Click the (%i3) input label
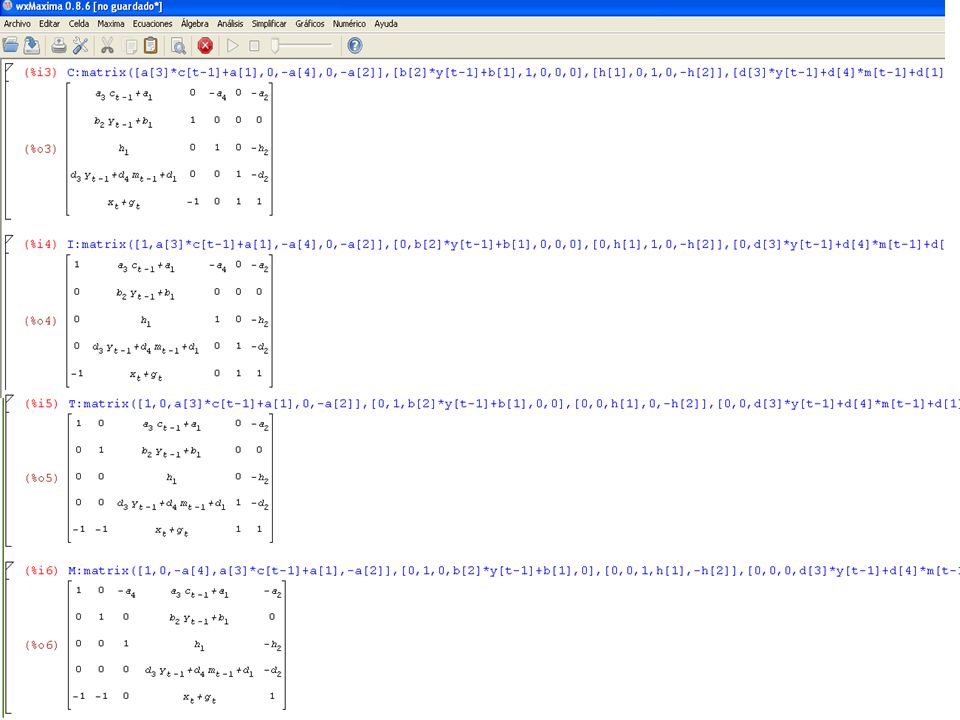 tap(40, 72)
